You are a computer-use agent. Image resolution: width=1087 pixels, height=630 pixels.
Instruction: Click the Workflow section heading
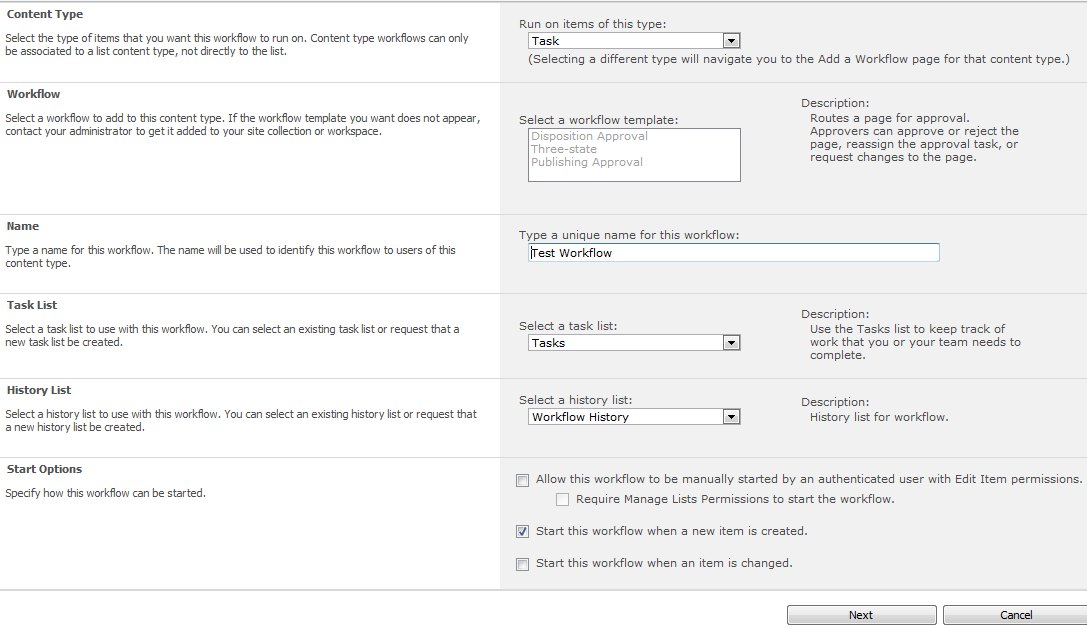click(x=34, y=94)
